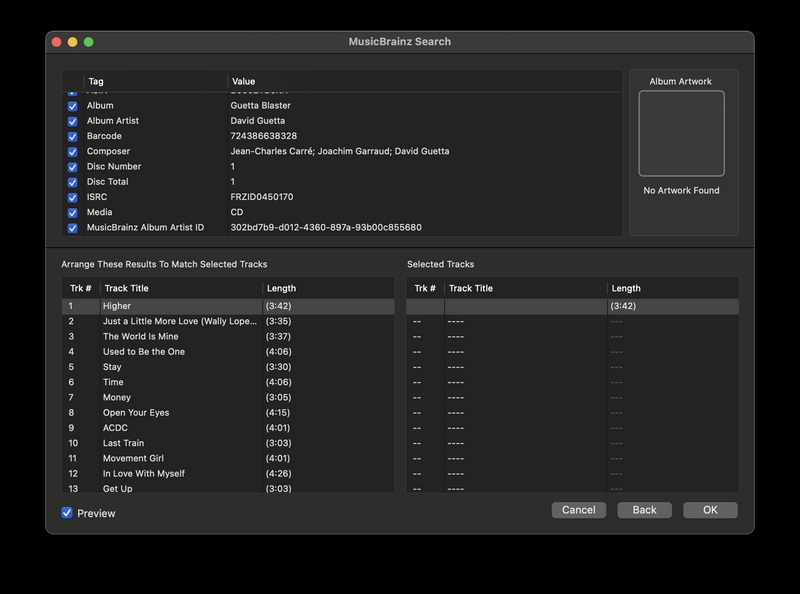Click the (3:30) length cell

[278, 367]
